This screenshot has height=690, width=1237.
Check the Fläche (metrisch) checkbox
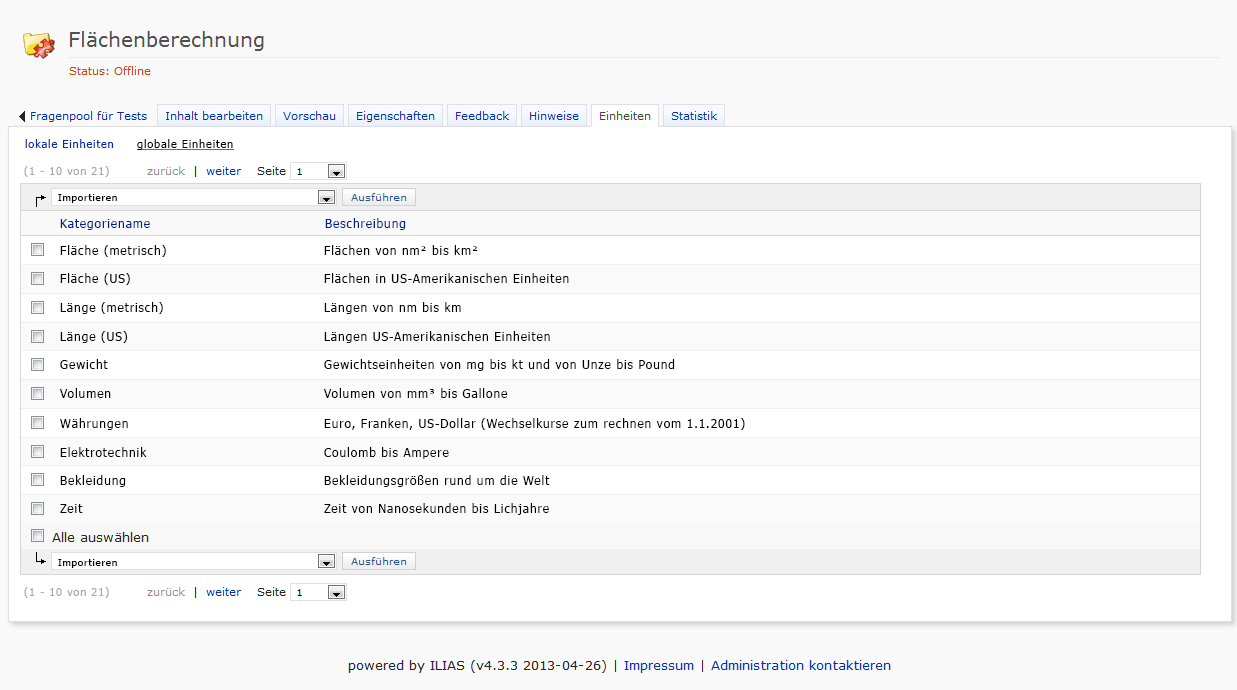[x=38, y=250]
